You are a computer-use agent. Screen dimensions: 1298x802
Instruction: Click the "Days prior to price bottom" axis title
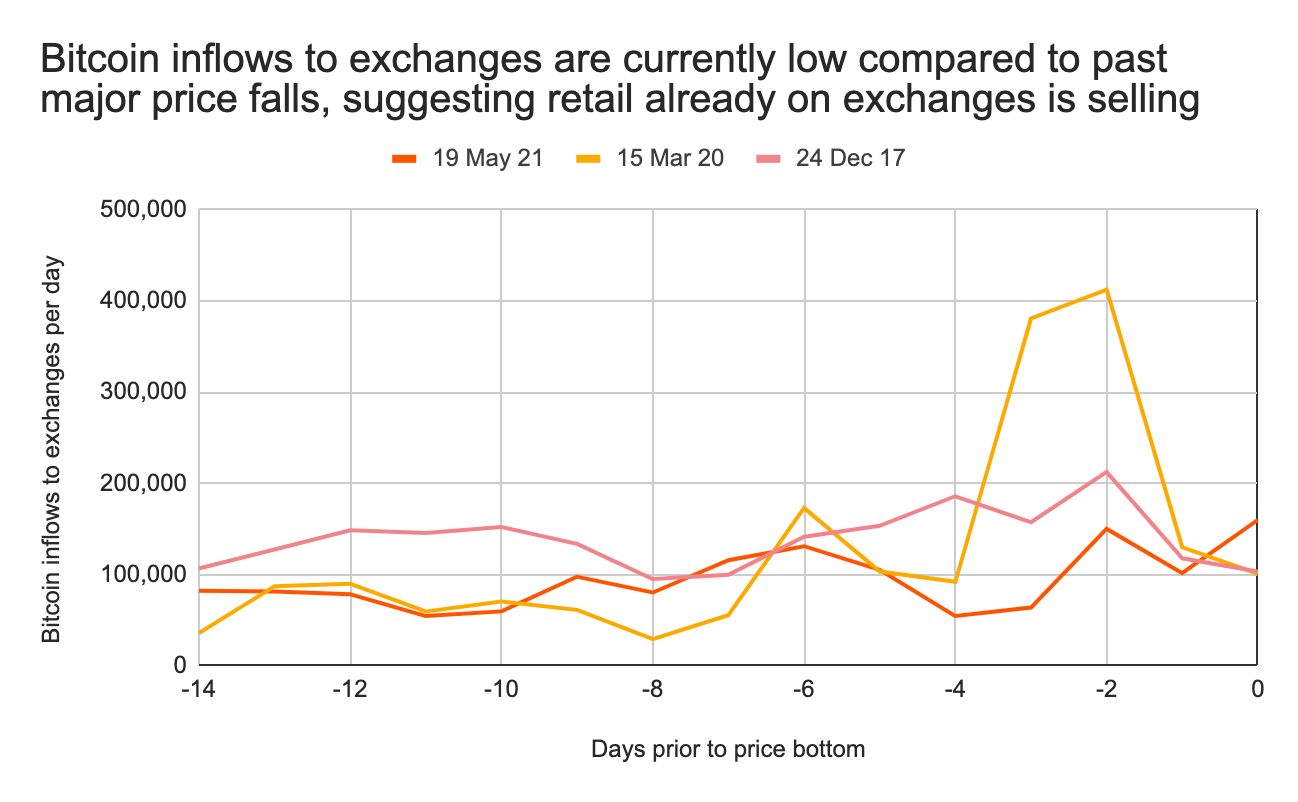tap(727, 749)
